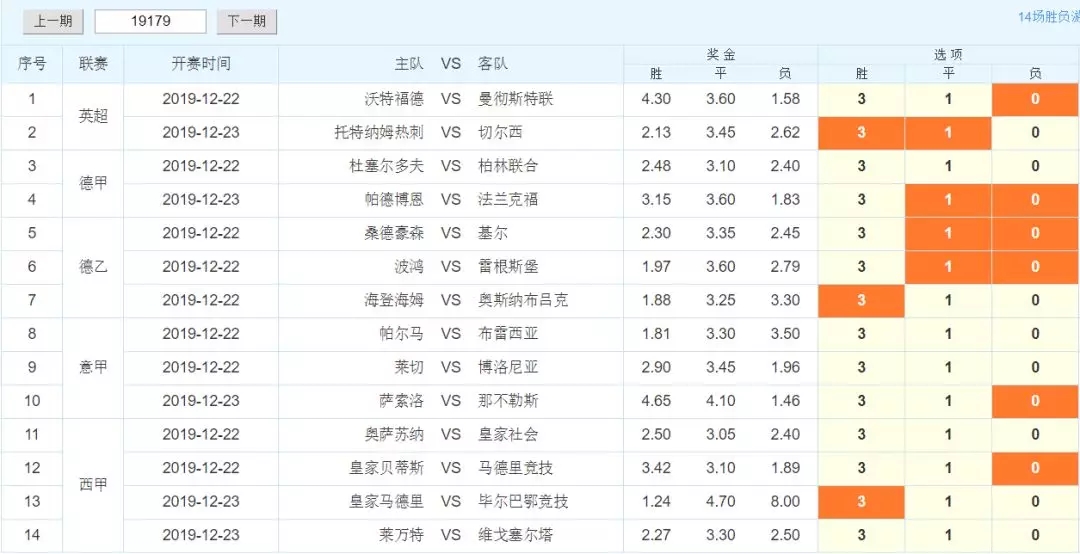Image resolution: width=1080 pixels, height=554 pixels.
Task: Select loss option 0 for 托特纳姆热刺 match
Action: point(1035,132)
